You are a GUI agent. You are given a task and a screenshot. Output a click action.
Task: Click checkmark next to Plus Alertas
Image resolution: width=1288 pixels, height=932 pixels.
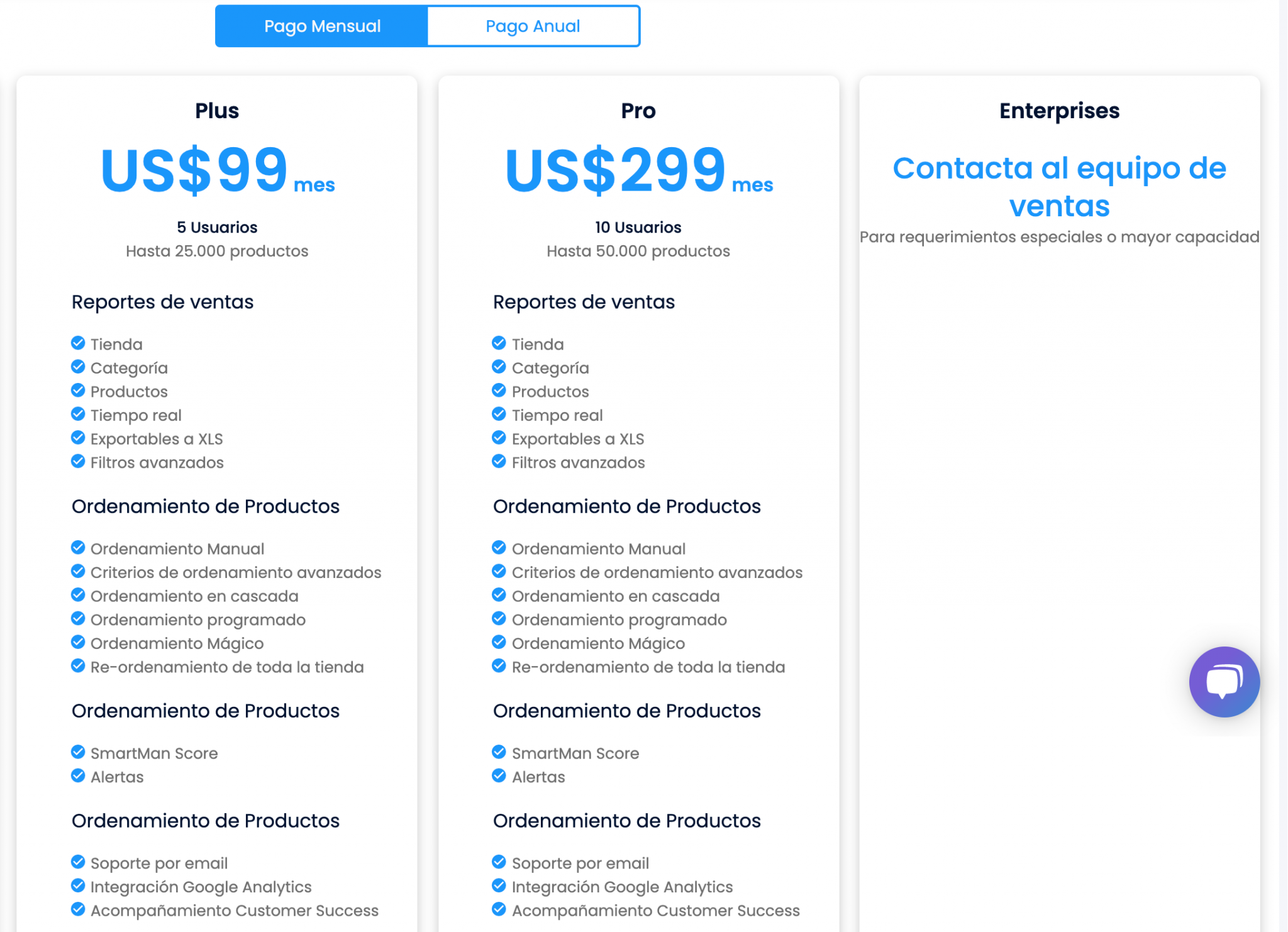click(78, 776)
